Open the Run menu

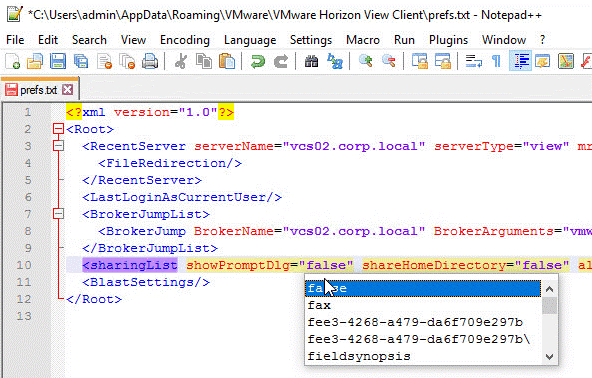point(404,40)
